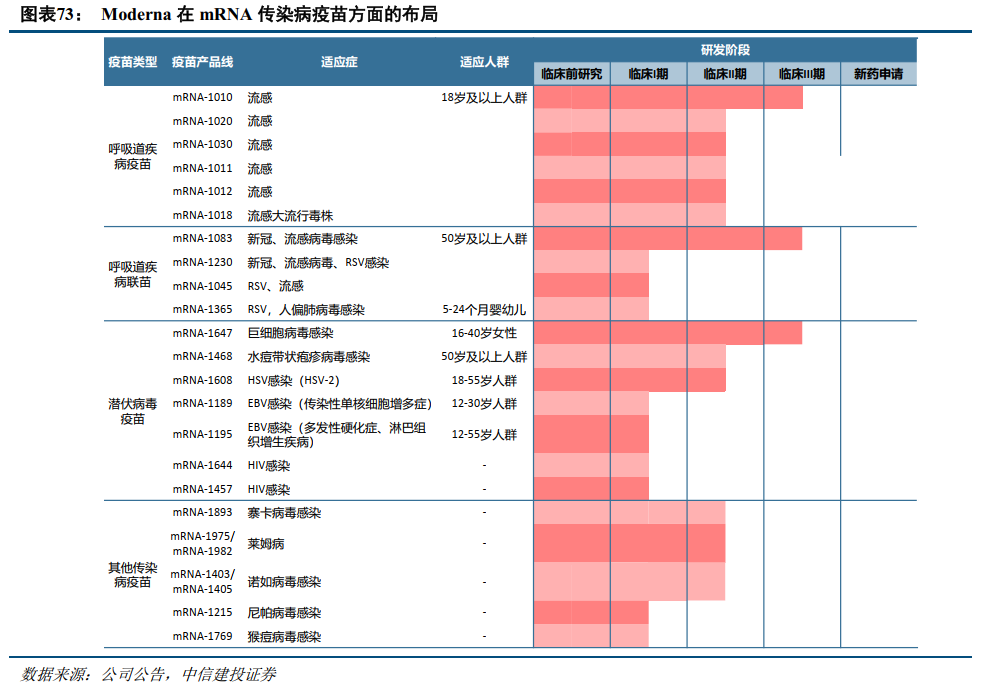
Task: Select the '其他传染病疫苗' category label
Action: coord(132,575)
